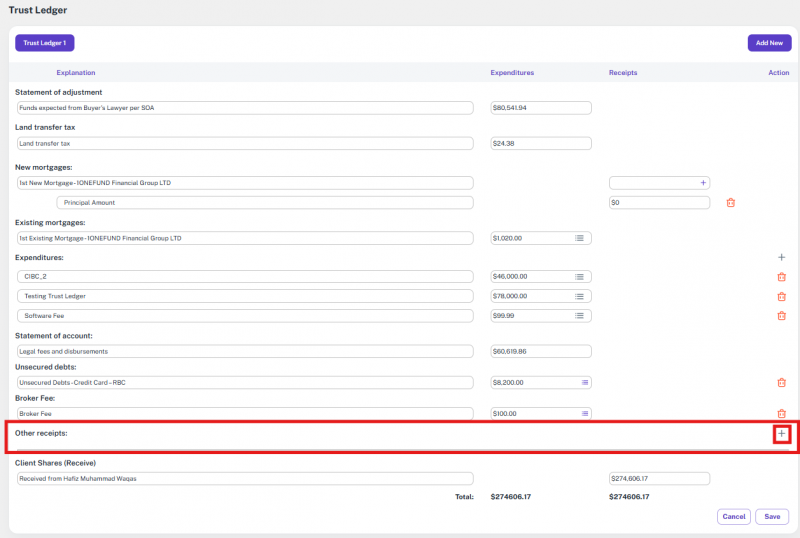Click the $80,541.94 expenditure amount field
This screenshot has width=800, height=538.
[540, 108]
